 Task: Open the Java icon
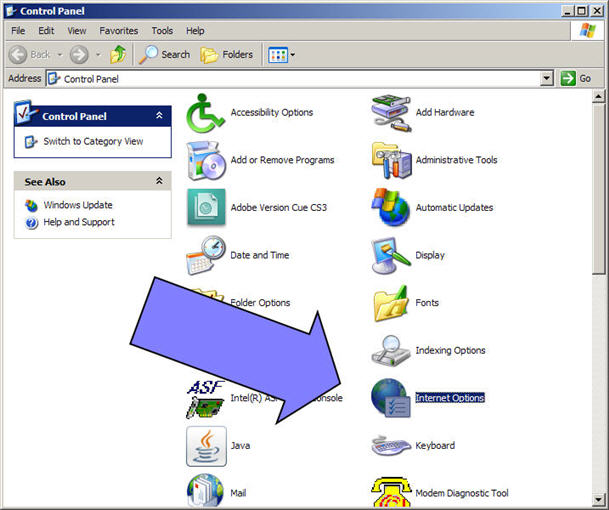[x=206, y=446]
